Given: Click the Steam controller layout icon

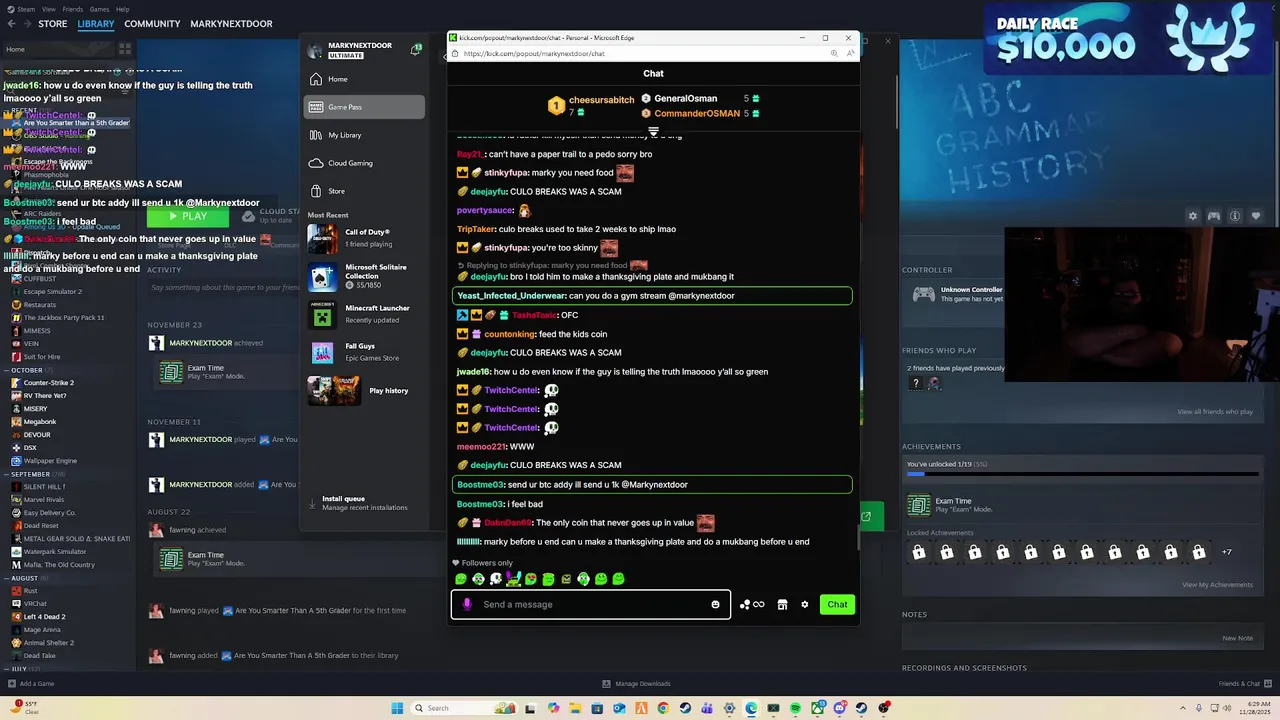Looking at the screenshot, I should click(x=1213, y=216).
